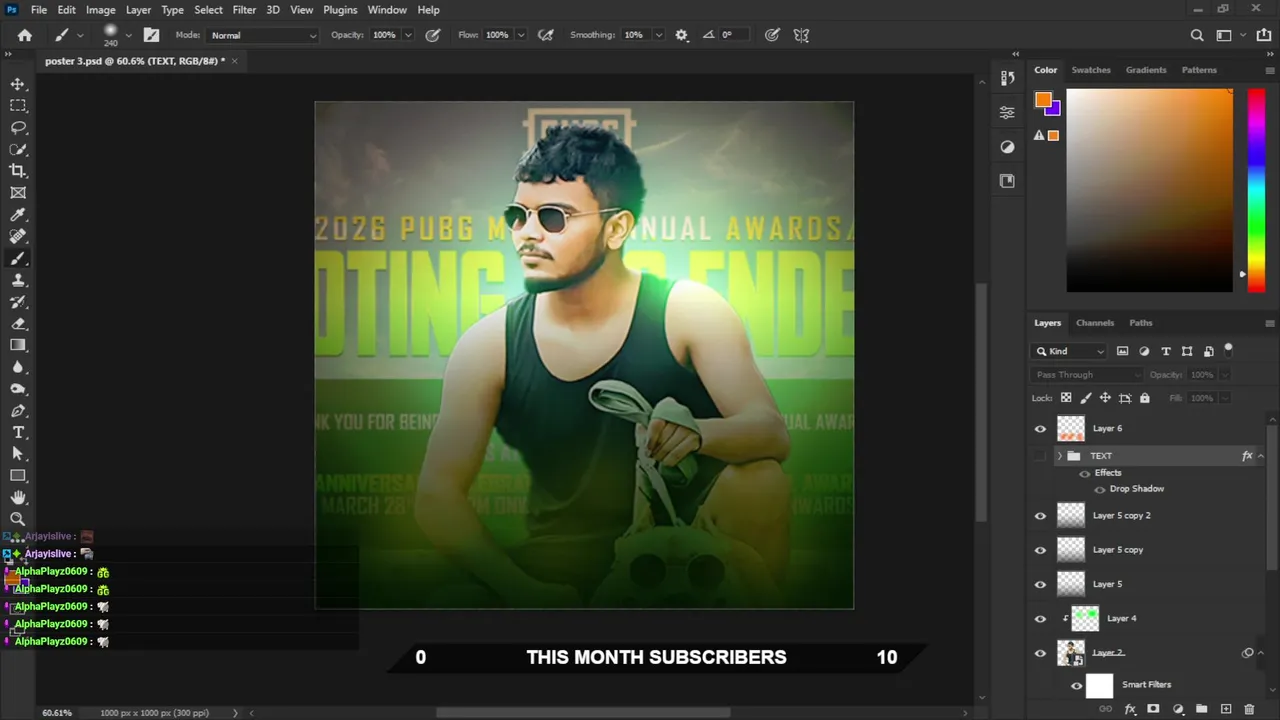The height and width of the screenshot is (720, 1280).
Task: Open the File menu
Action: 39,10
